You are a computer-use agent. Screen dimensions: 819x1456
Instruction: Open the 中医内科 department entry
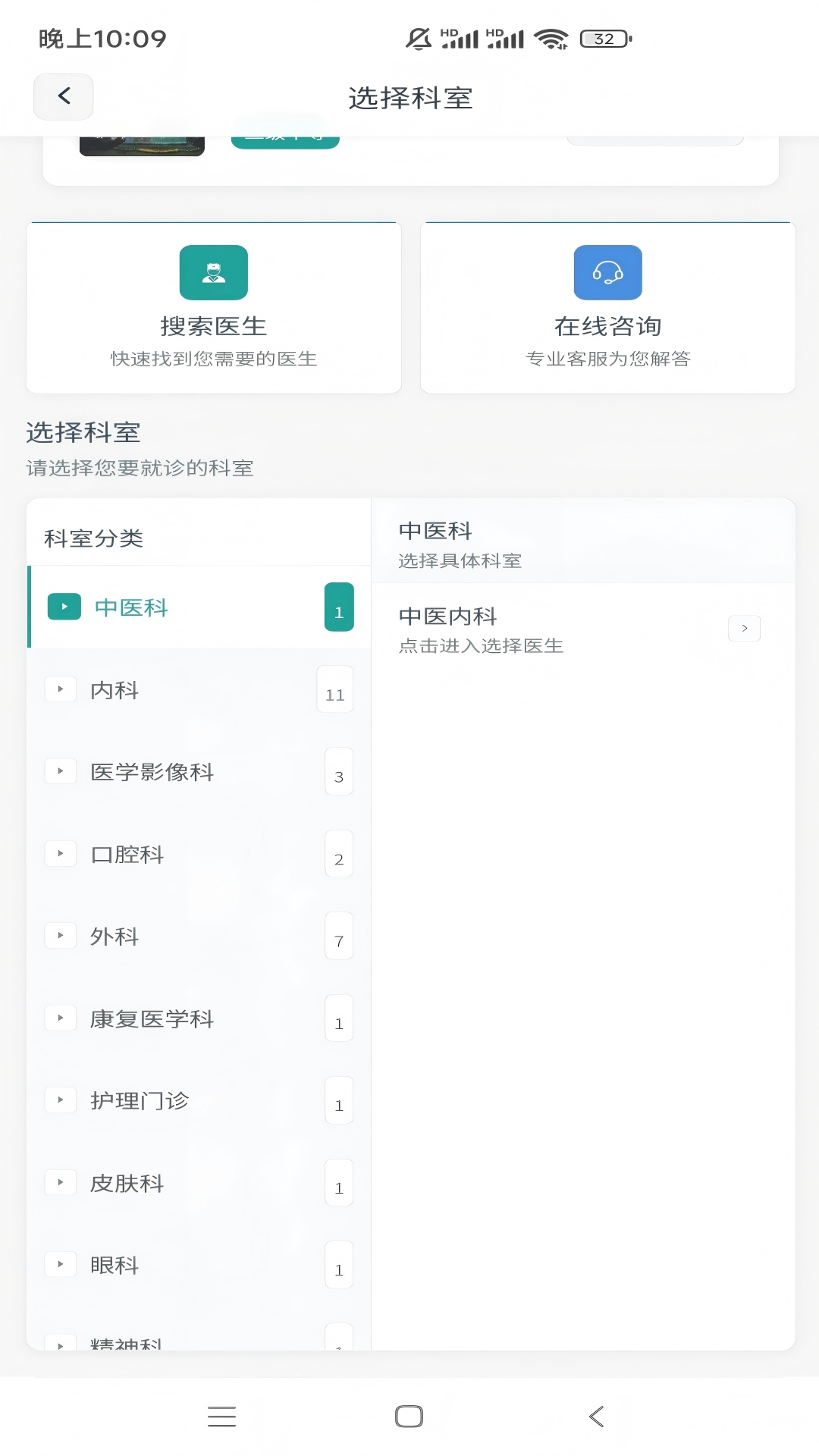[583, 629]
